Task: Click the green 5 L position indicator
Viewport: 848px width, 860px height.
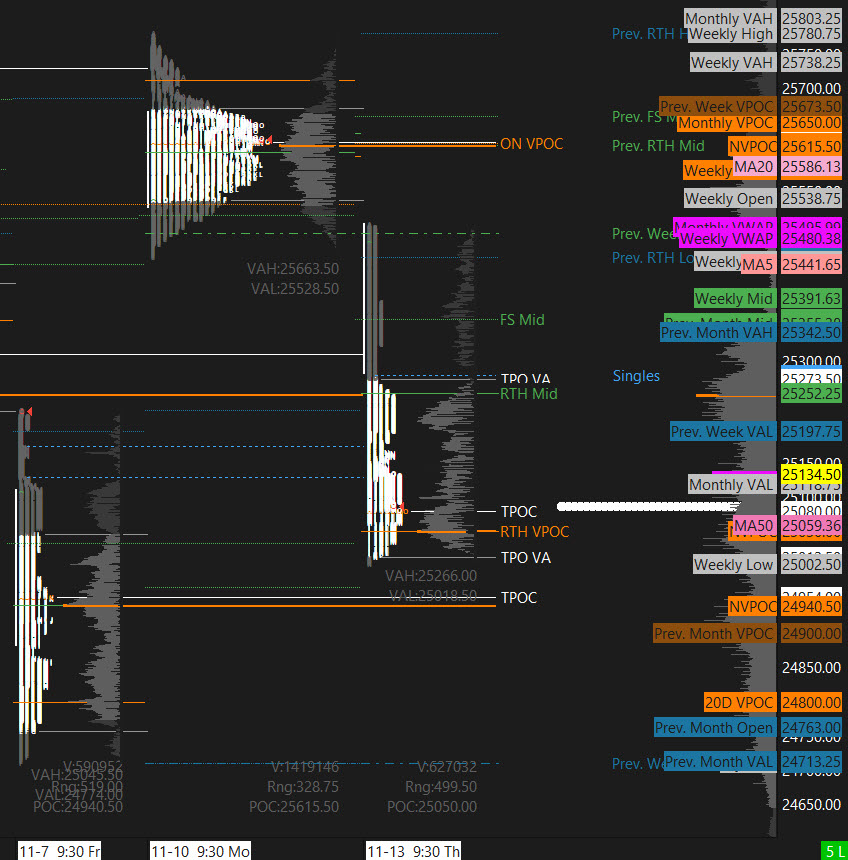Action: (x=833, y=851)
